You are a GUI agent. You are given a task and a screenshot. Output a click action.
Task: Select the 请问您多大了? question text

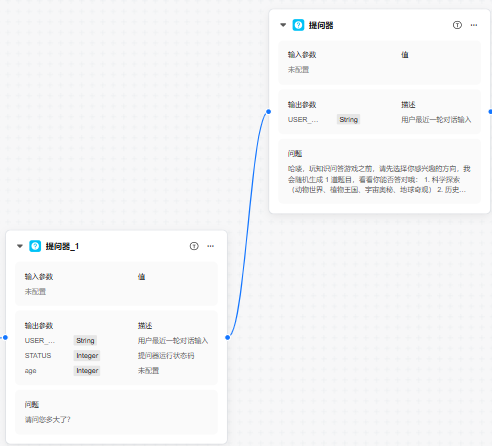click(x=48, y=419)
